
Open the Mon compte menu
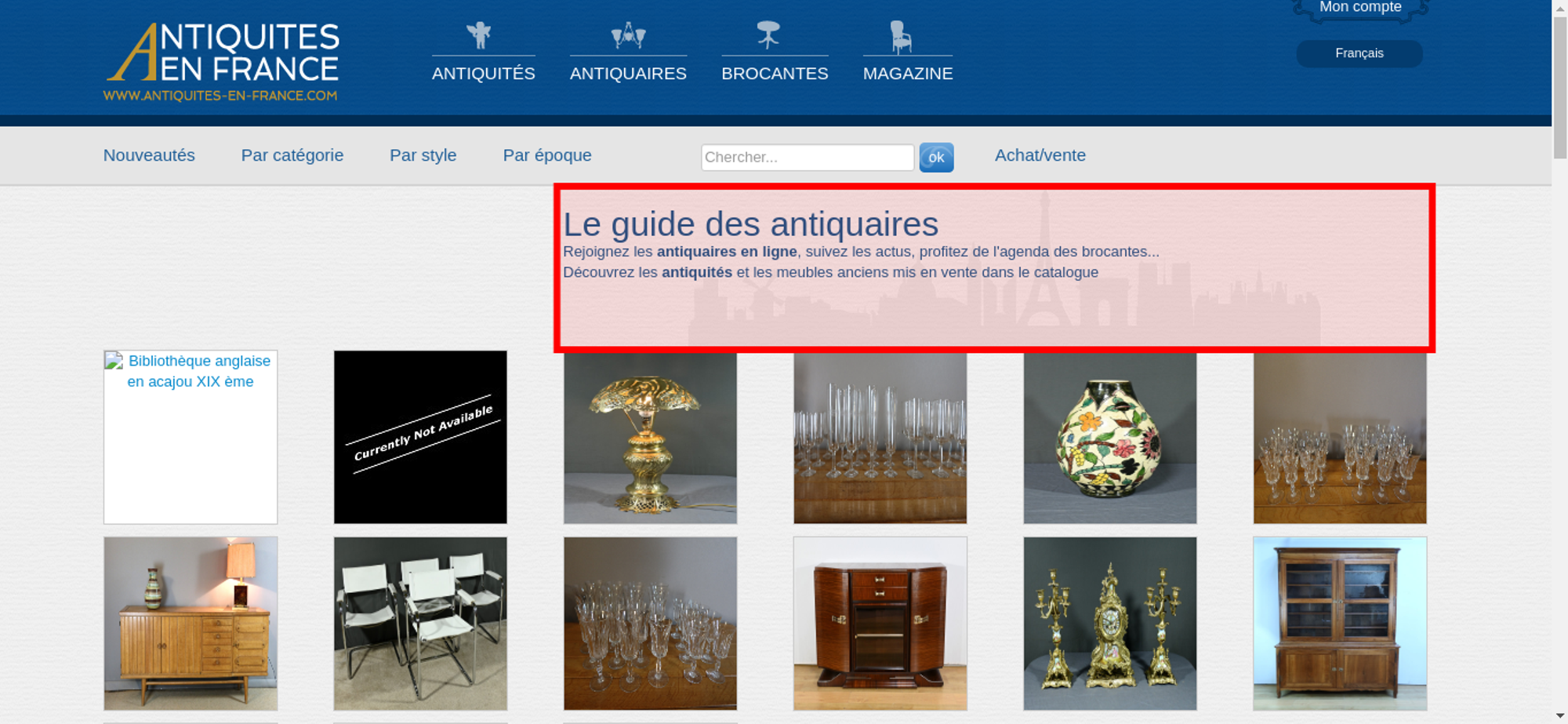pyautogui.click(x=1360, y=9)
